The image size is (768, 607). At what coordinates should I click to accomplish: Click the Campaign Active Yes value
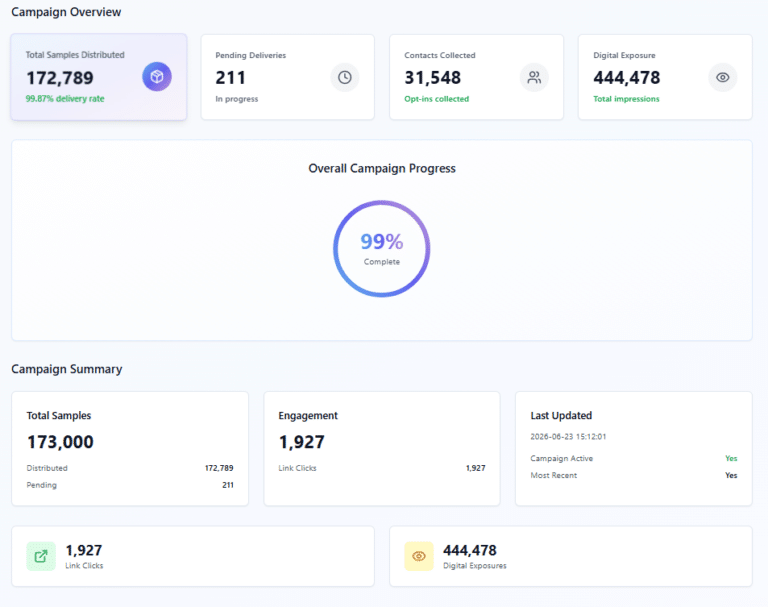tap(731, 458)
